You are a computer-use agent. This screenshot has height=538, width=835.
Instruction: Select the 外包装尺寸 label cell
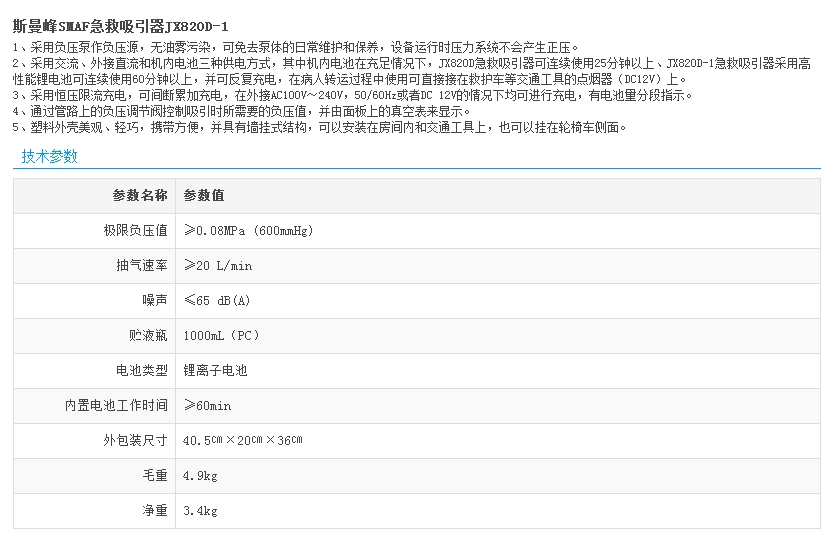[135, 440]
